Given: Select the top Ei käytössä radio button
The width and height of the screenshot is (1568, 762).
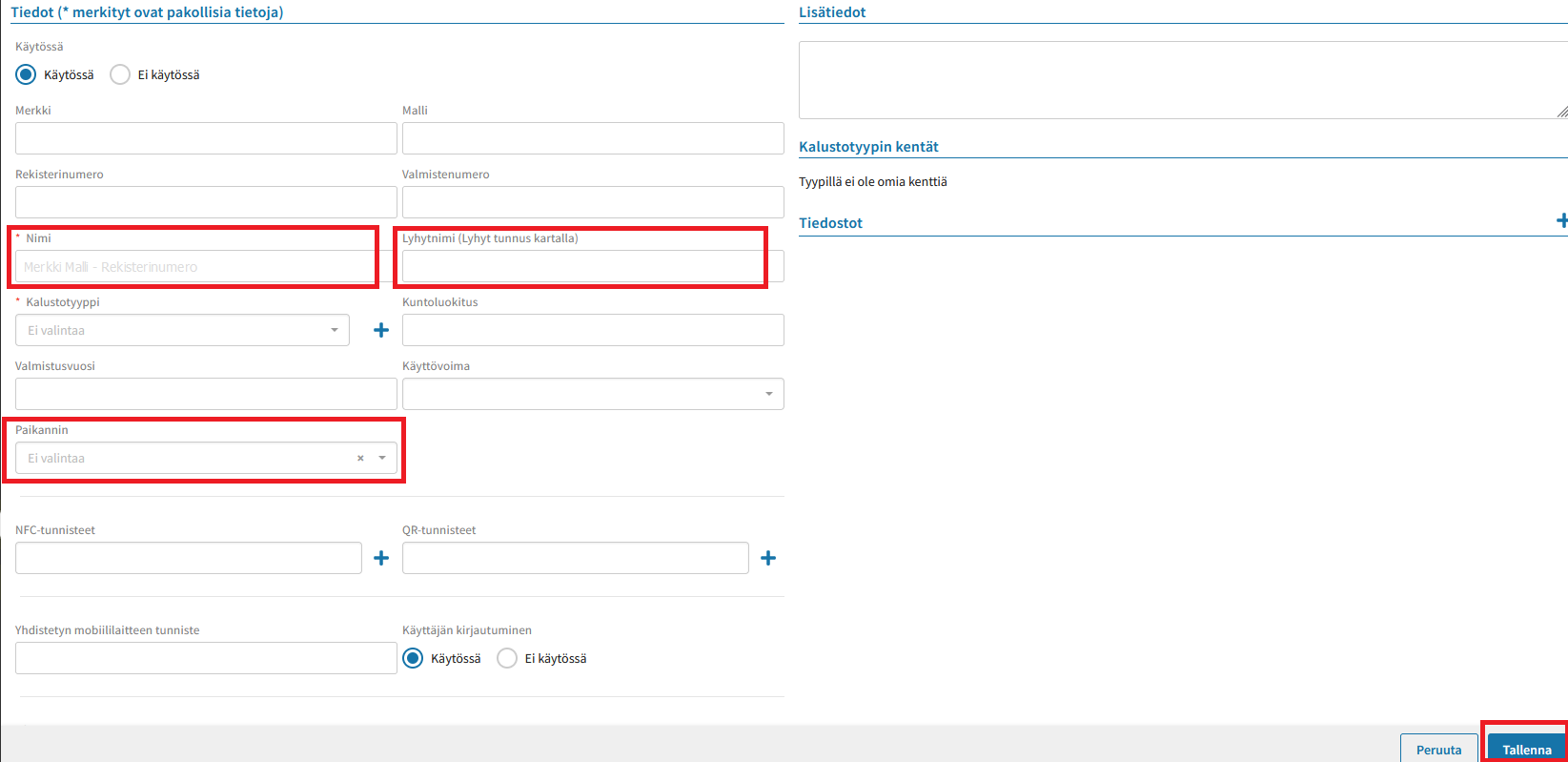Looking at the screenshot, I should click(x=120, y=74).
